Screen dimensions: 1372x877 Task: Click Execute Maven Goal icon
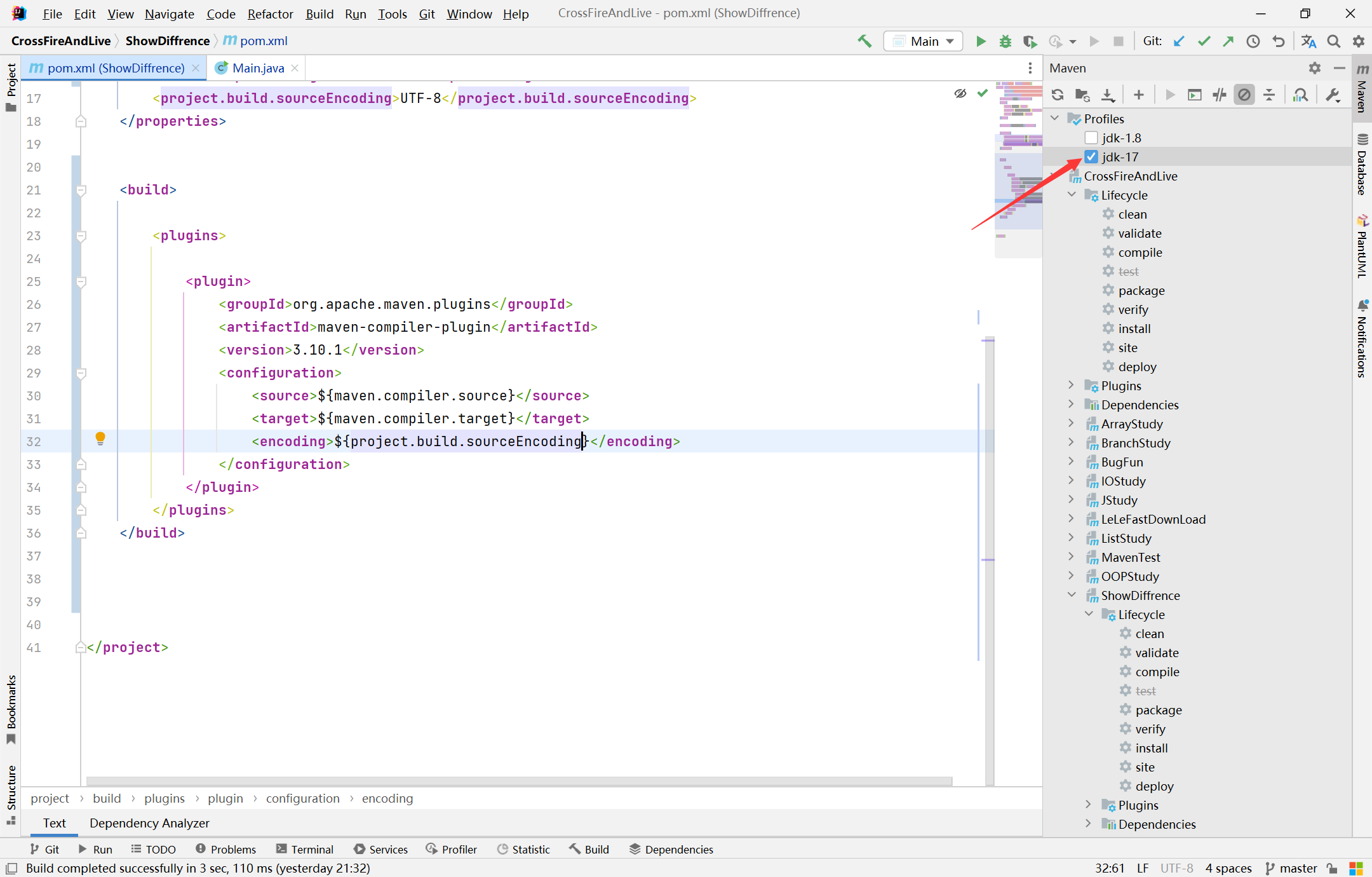[x=1195, y=95]
